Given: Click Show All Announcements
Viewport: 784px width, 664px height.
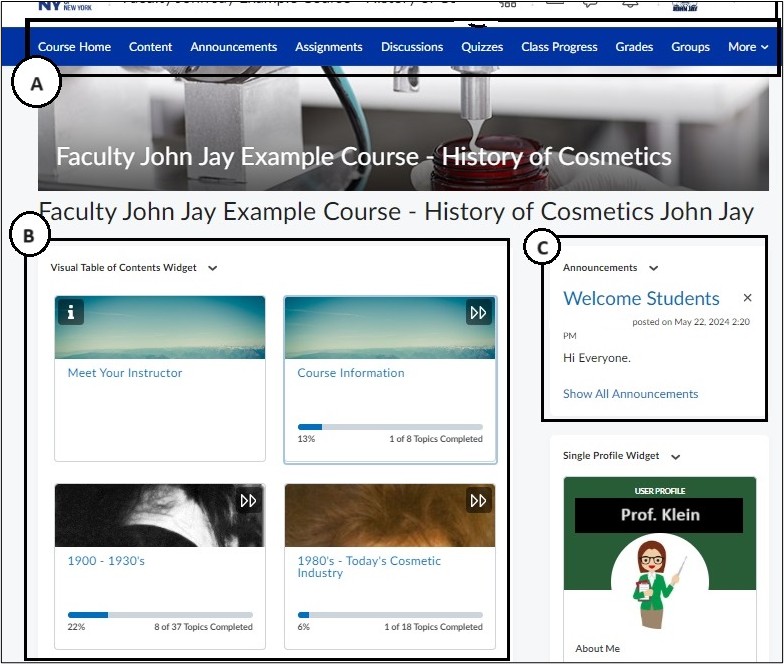Looking at the screenshot, I should pyautogui.click(x=630, y=394).
